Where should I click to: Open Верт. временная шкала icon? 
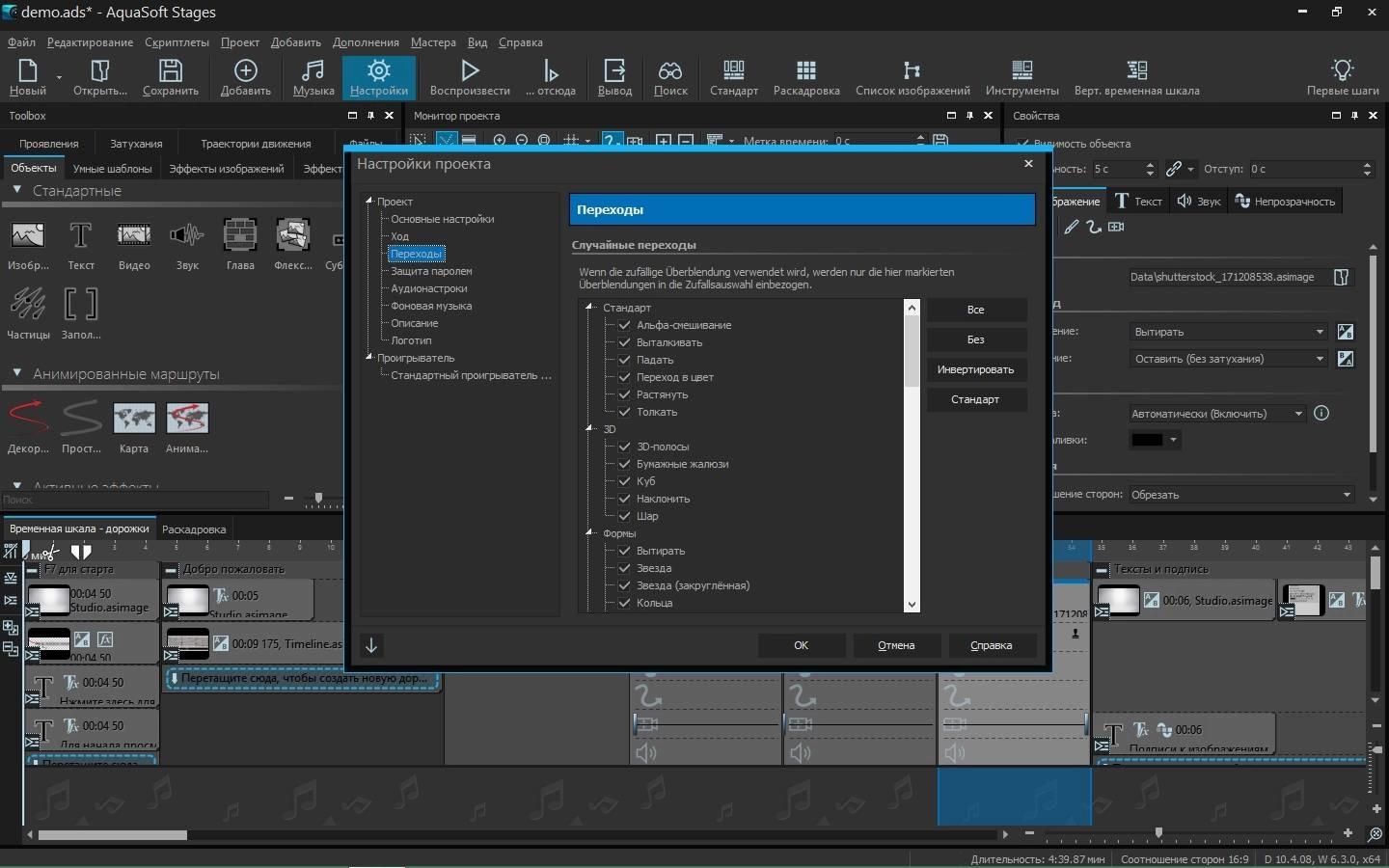coord(1137,77)
